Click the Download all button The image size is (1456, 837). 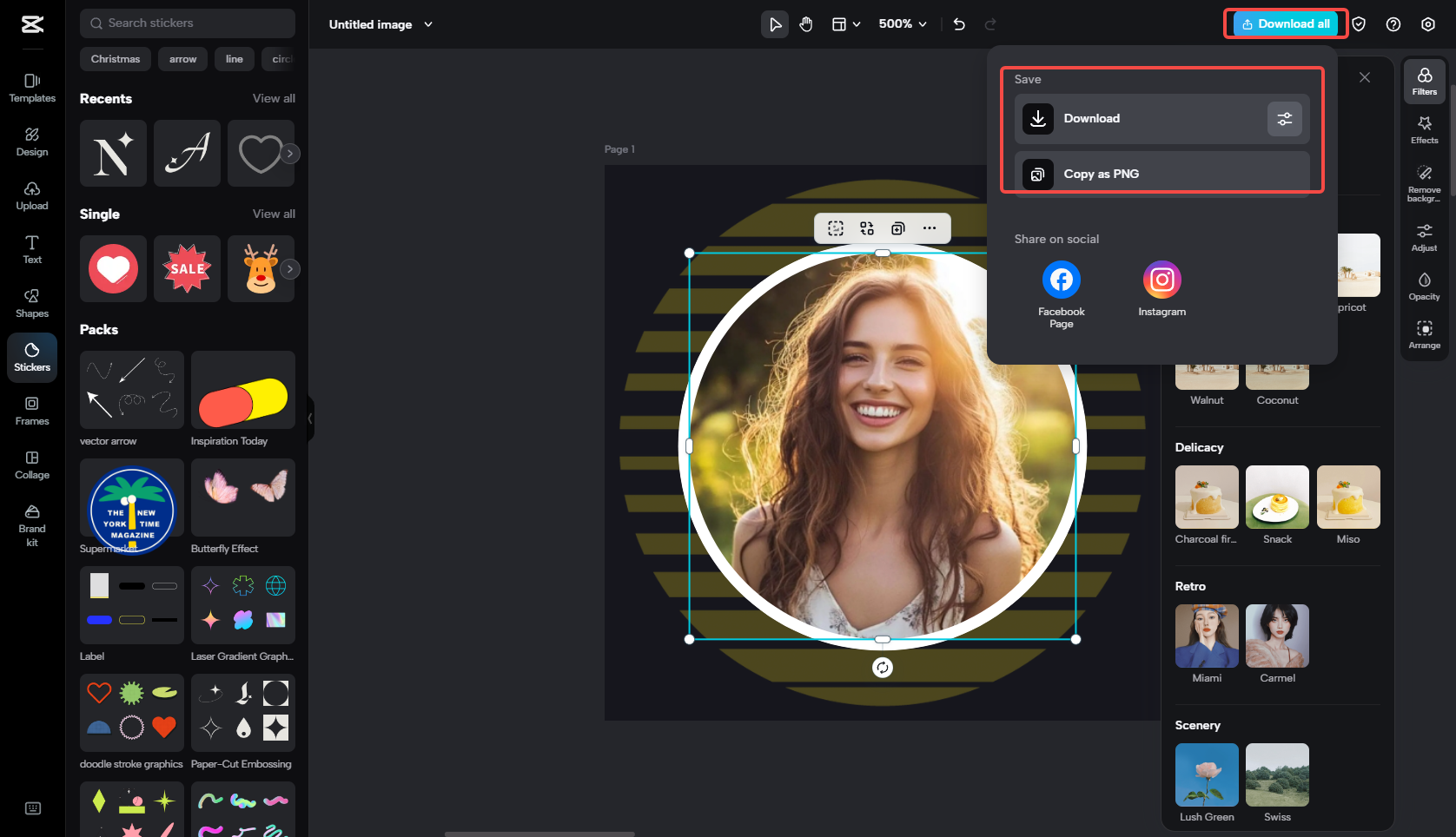[1285, 24]
